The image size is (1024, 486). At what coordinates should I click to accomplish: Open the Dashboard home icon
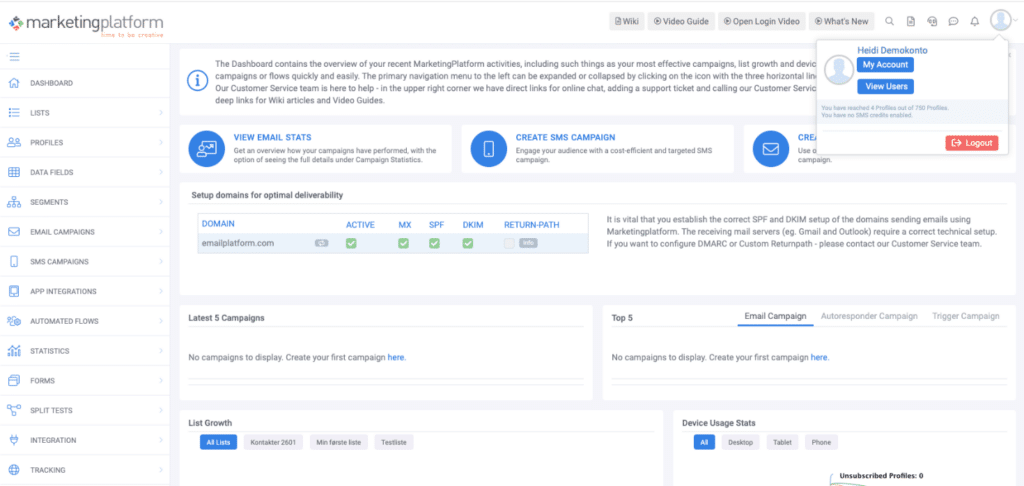click(14, 83)
